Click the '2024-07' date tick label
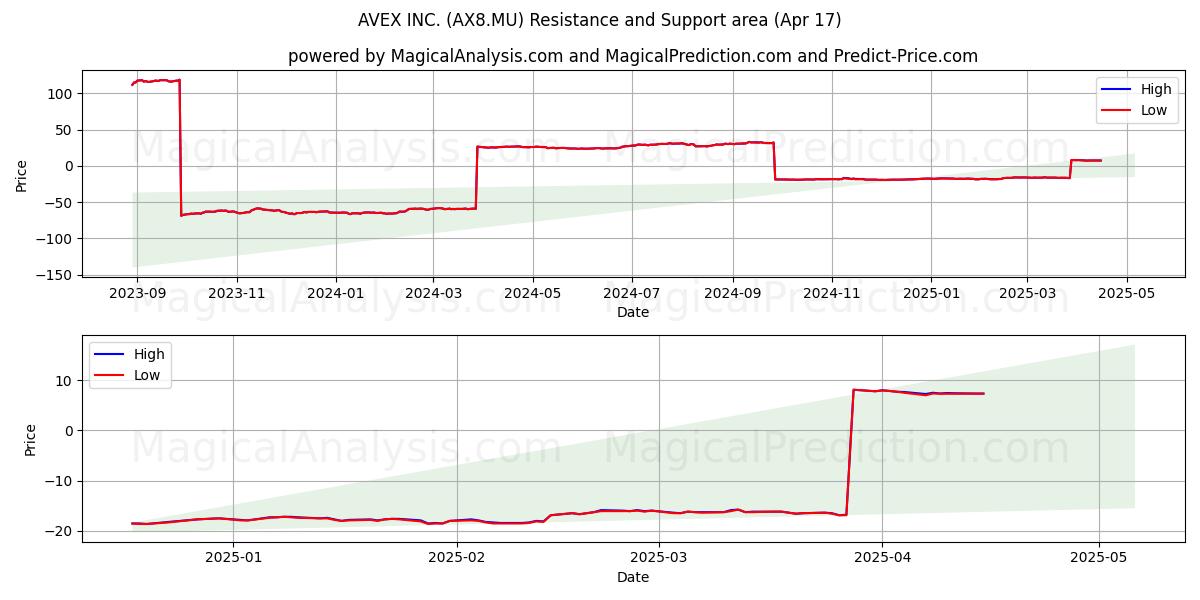The image size is (1200, 600). pos(631,294)
